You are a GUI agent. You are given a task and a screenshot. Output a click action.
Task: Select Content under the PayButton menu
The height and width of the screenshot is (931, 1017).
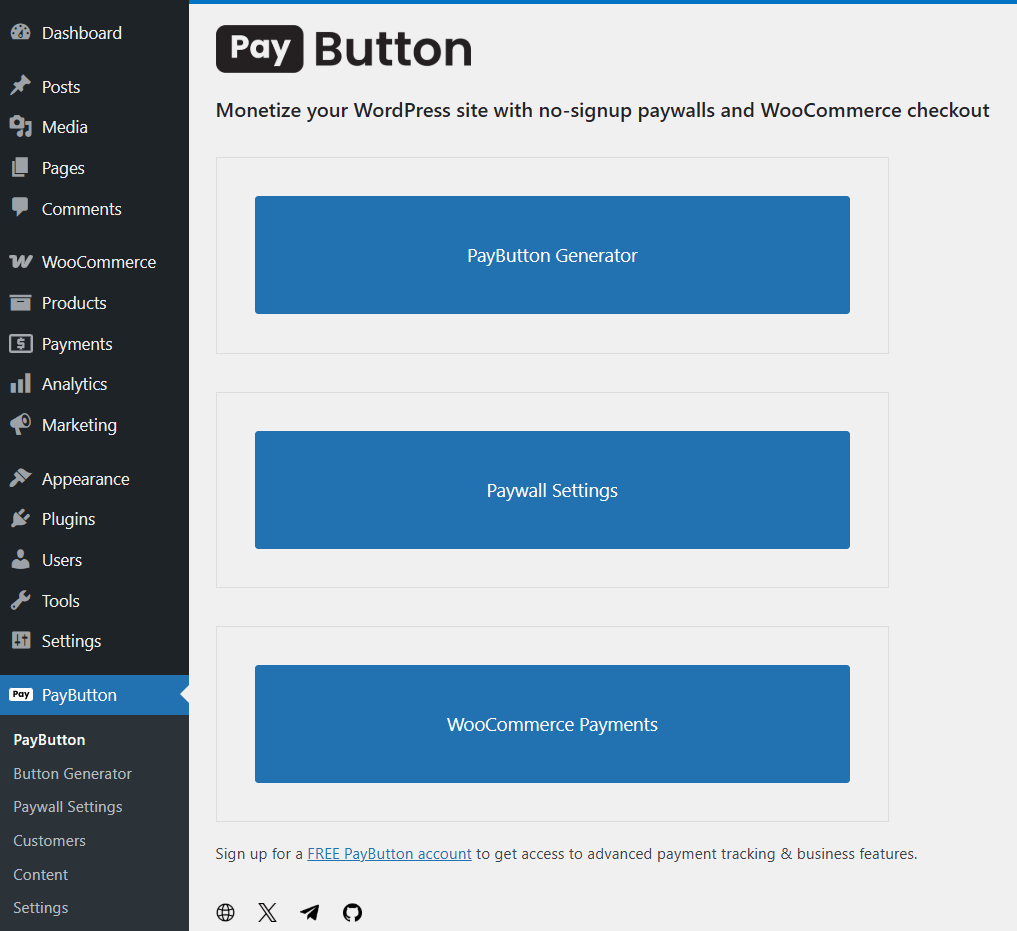coord(40,874)
